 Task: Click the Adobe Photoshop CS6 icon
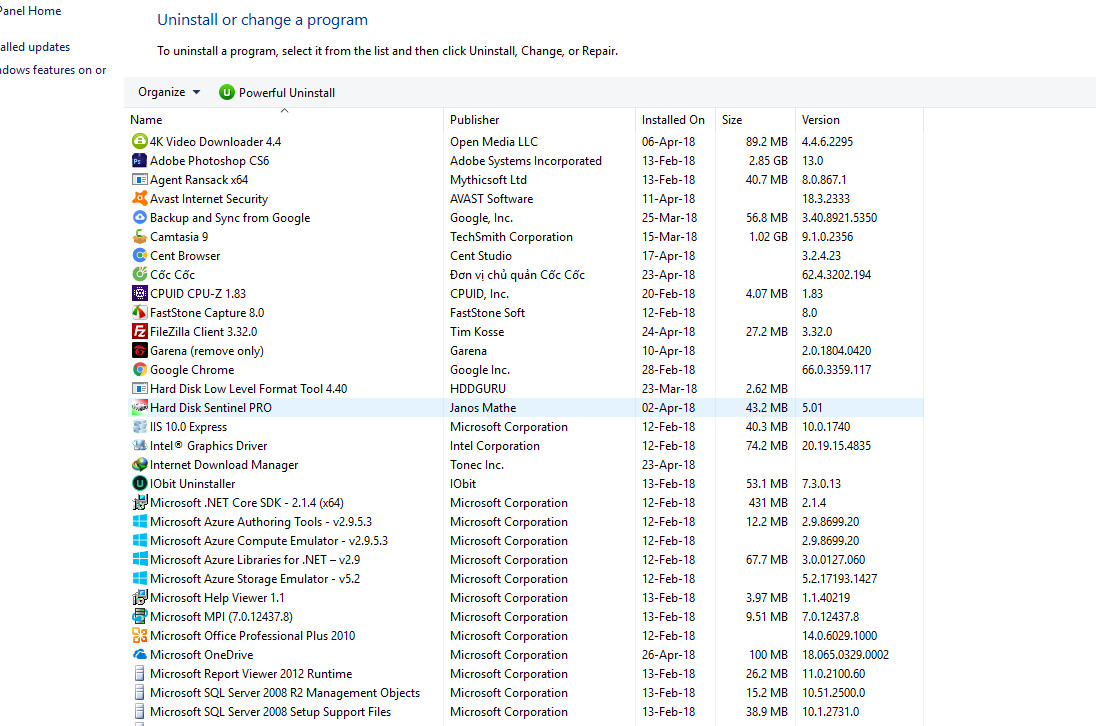pyautogui.click(x=140, y=160)
